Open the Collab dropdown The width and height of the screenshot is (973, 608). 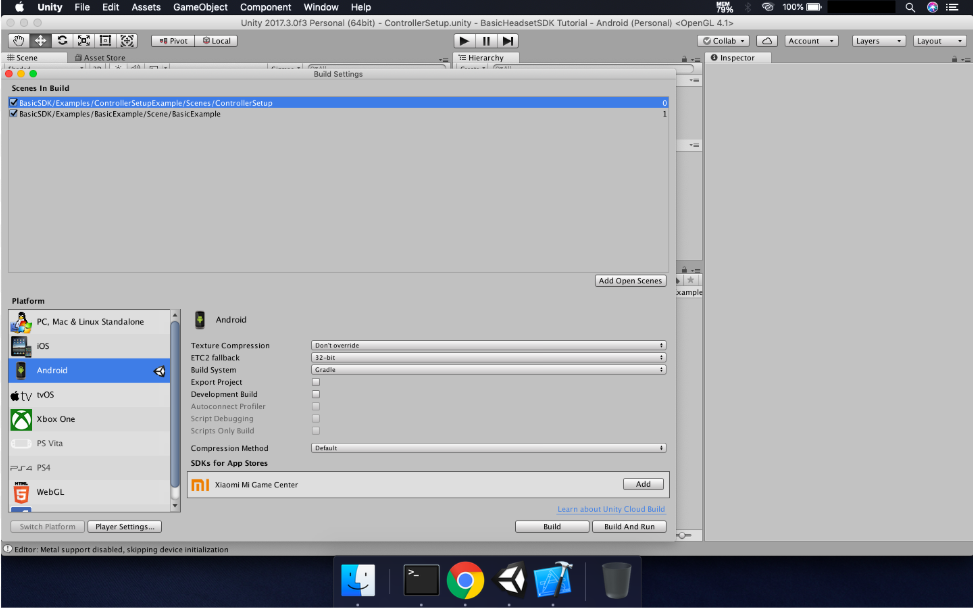click(x=724, y=41)
